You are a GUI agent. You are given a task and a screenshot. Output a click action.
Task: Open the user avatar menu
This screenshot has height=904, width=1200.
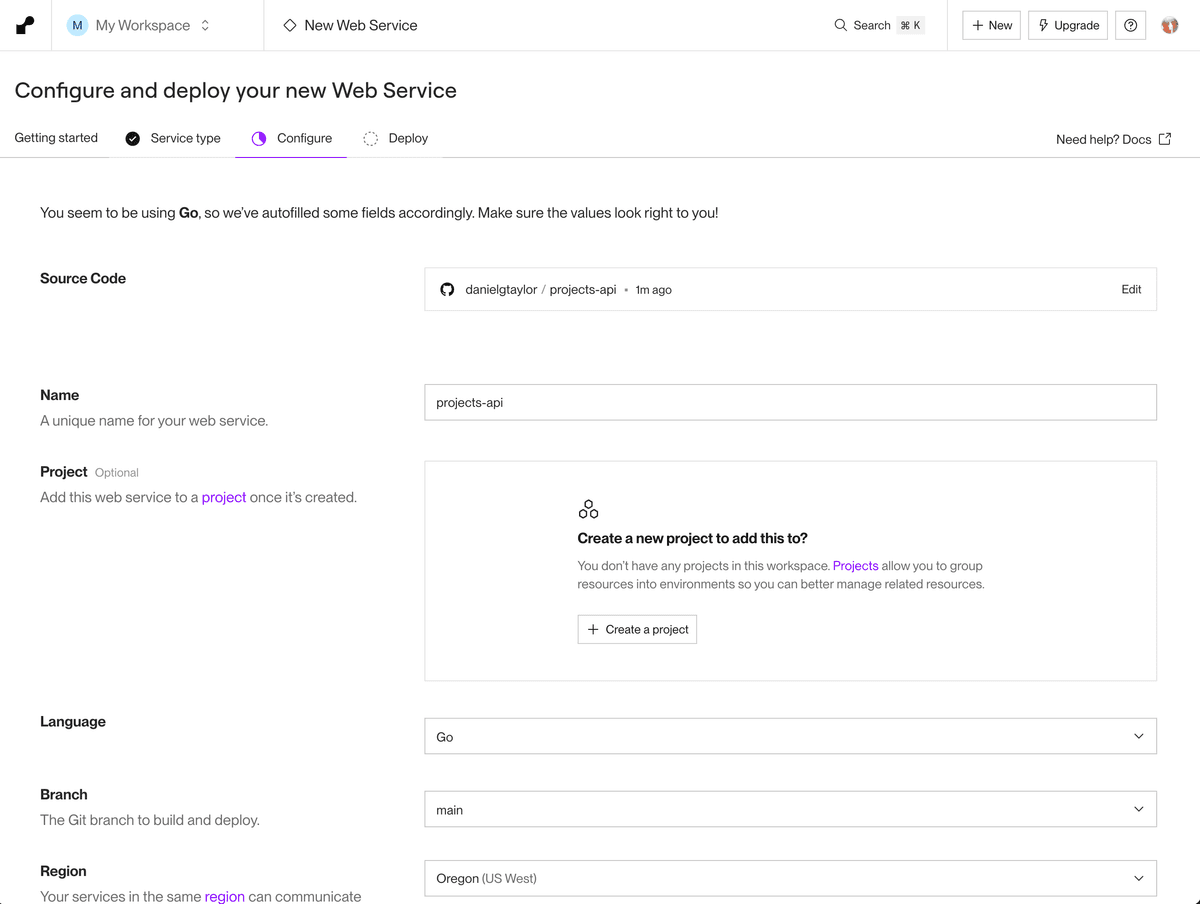[x=1169, y=25]
